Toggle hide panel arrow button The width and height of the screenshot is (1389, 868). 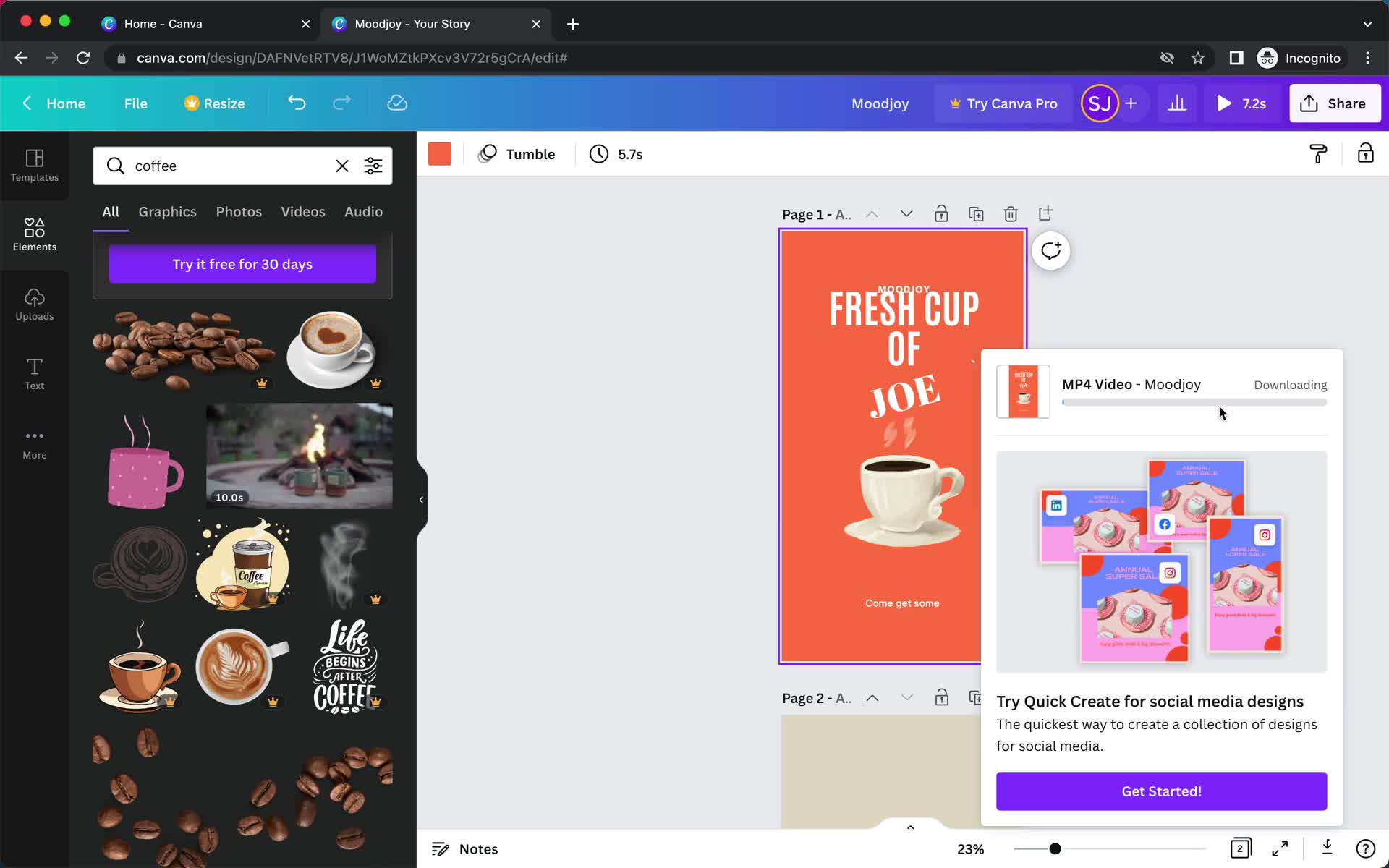(x=420, y=498)
